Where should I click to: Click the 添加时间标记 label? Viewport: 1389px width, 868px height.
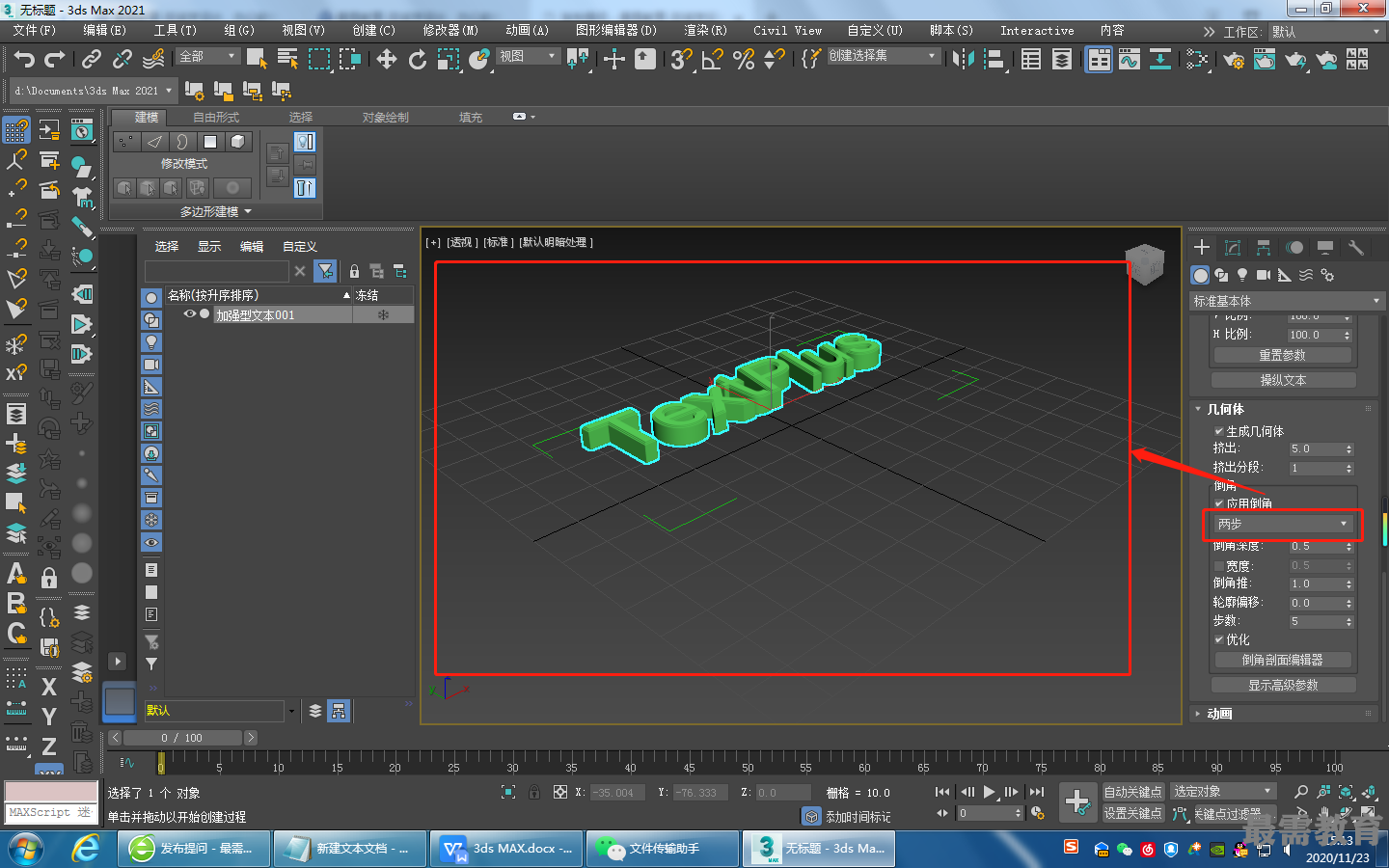click(x=858, y=817)
